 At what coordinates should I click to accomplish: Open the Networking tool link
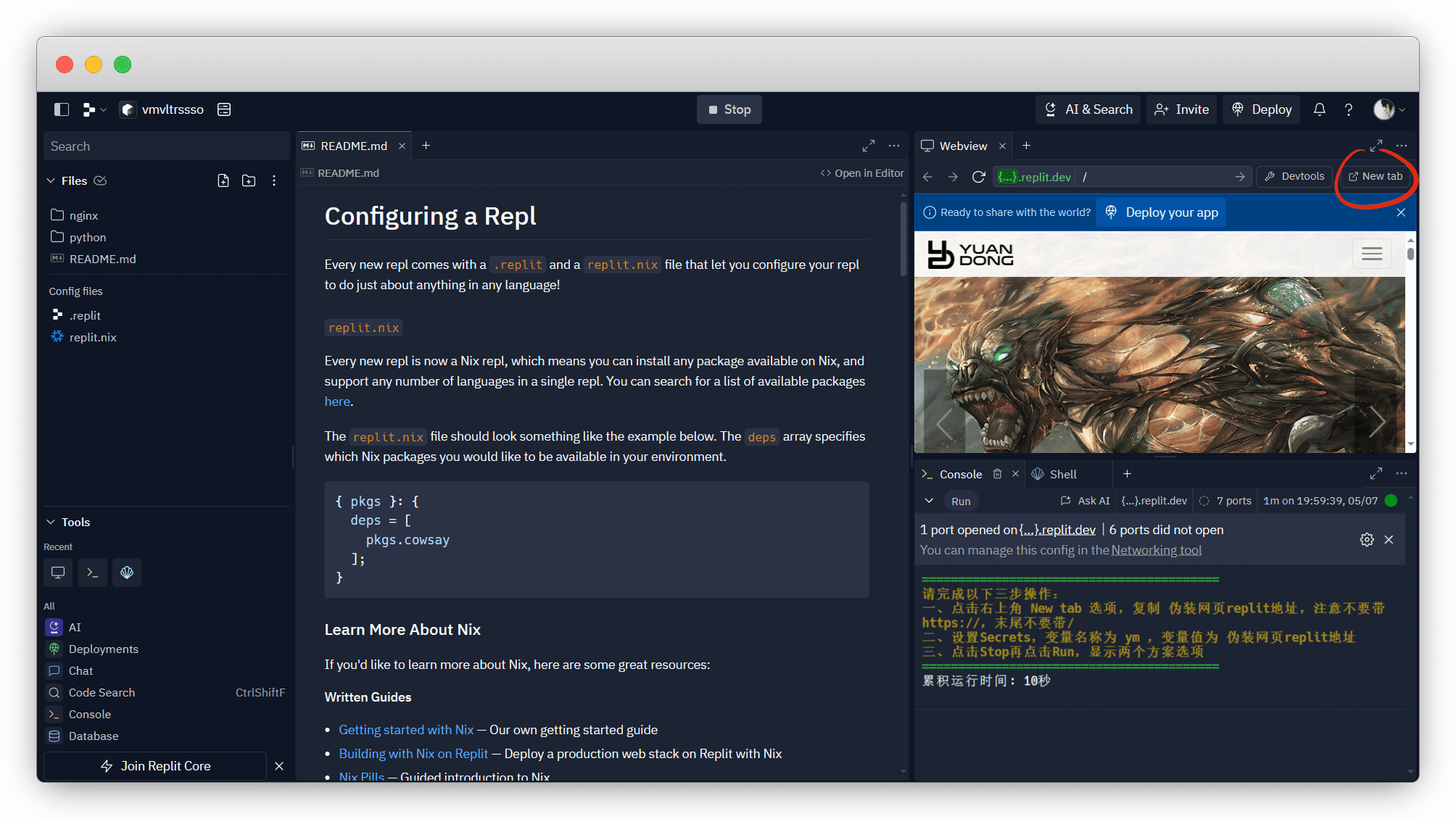click(x=1157, y=550)
